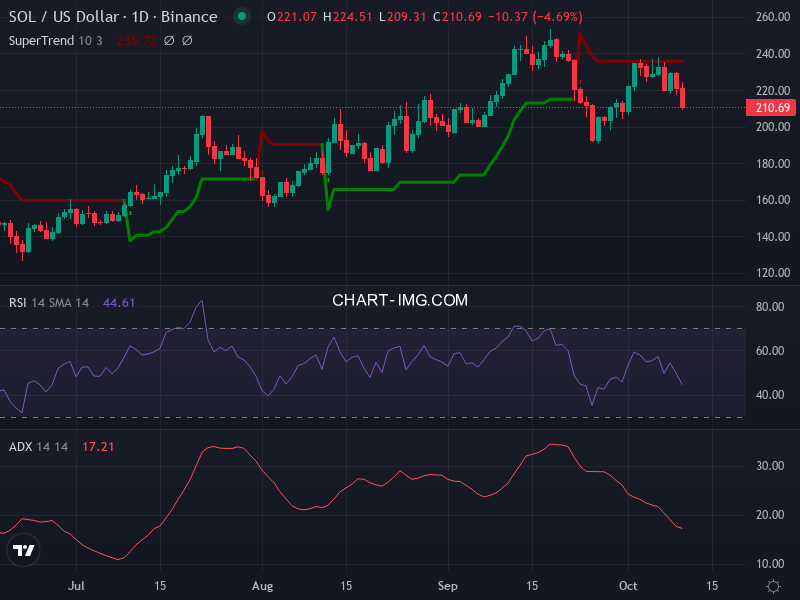Viewport: 800px width, 600px height.
Task: Click the TradingView logo icon
Action: pos(23,550)
